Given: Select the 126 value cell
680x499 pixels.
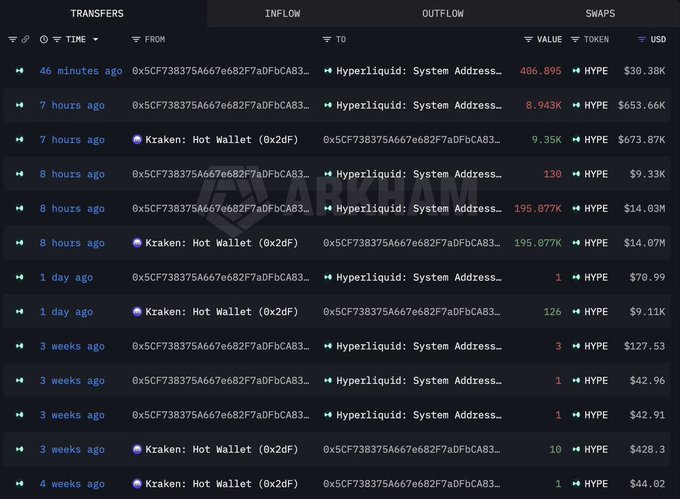Looking at the screenshot, I should (x=552, y=312).
